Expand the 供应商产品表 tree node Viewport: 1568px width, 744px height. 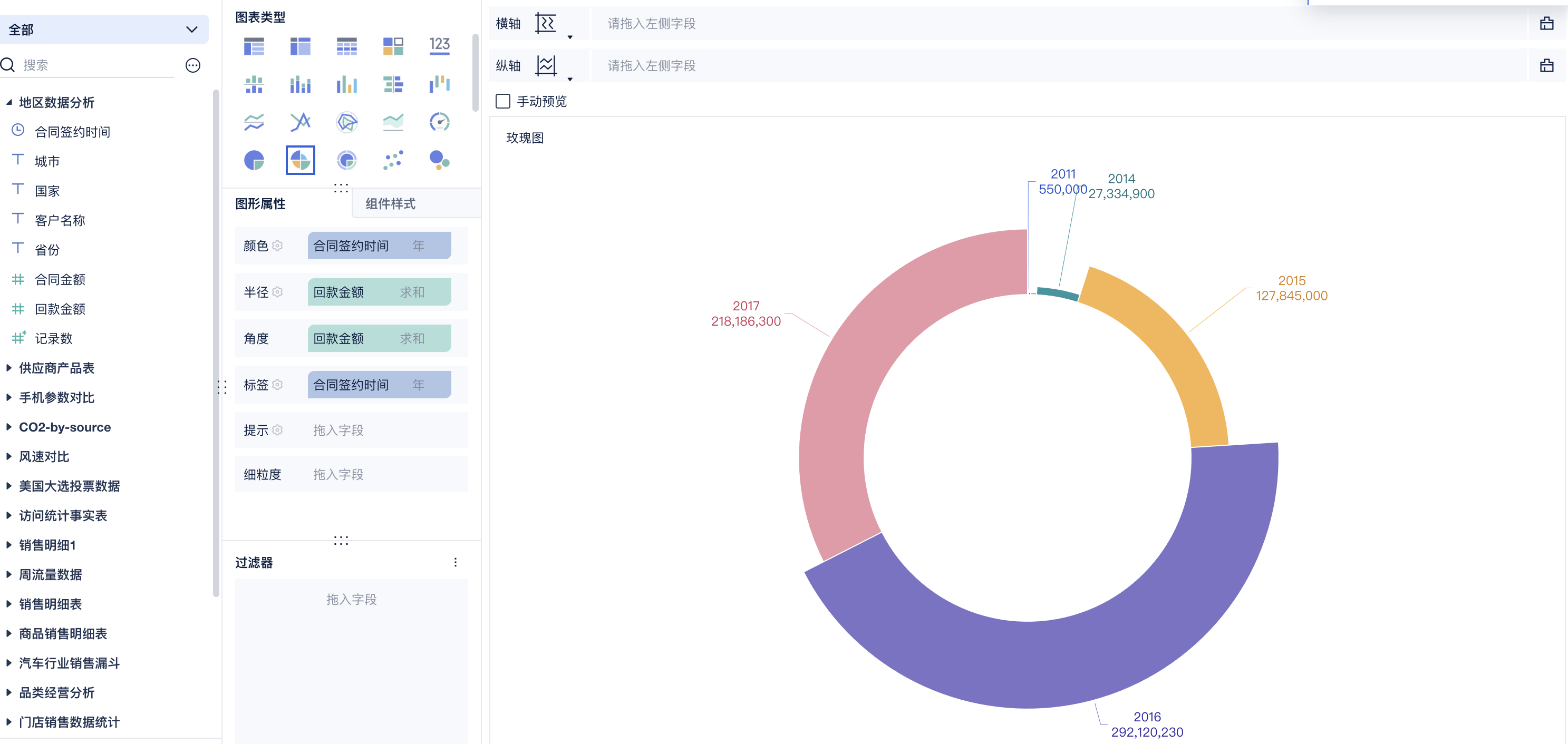[x=9, y=367]
